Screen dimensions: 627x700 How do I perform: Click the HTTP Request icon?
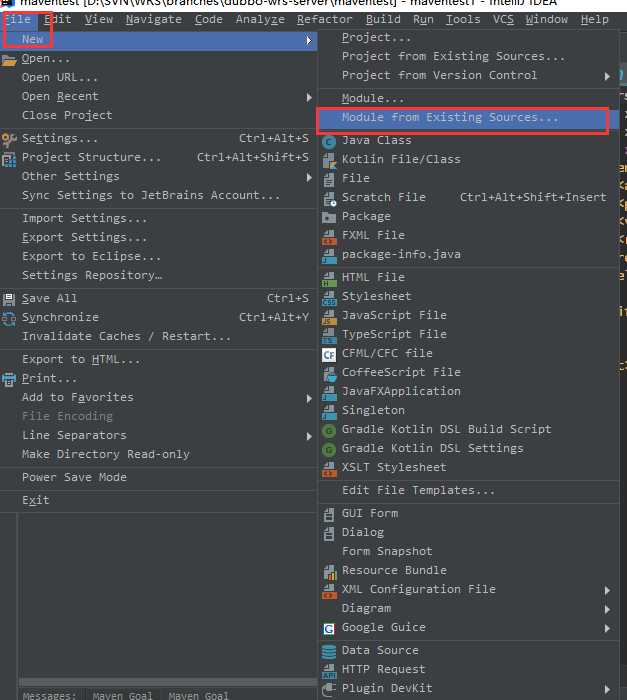click(329, 671)
